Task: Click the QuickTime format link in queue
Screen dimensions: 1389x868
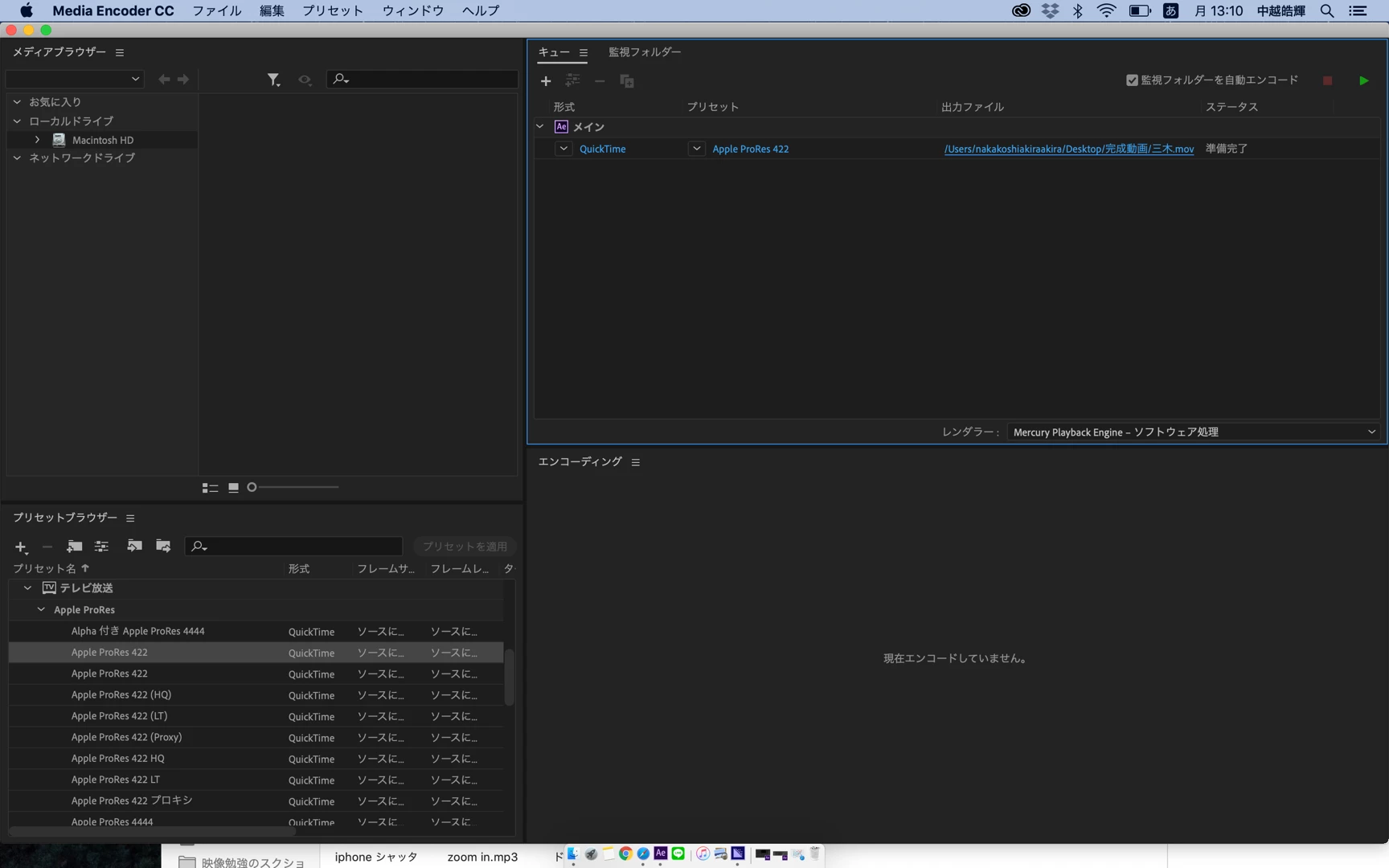Action: coord(603,149)
